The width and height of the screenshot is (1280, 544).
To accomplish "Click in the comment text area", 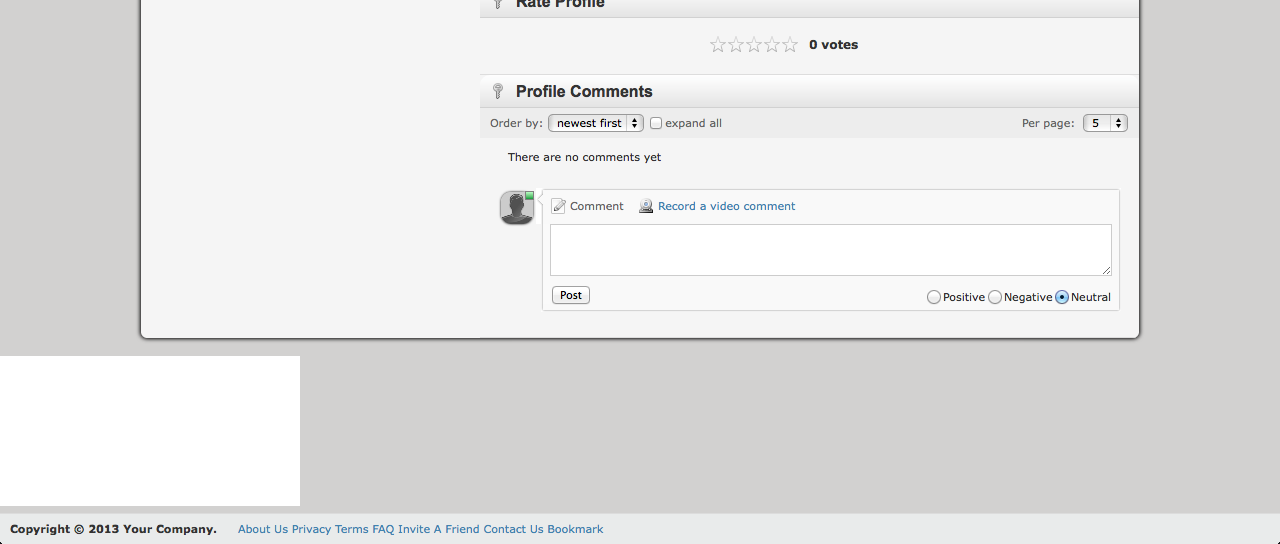I will pyautogui.click(x=830, y=250).
